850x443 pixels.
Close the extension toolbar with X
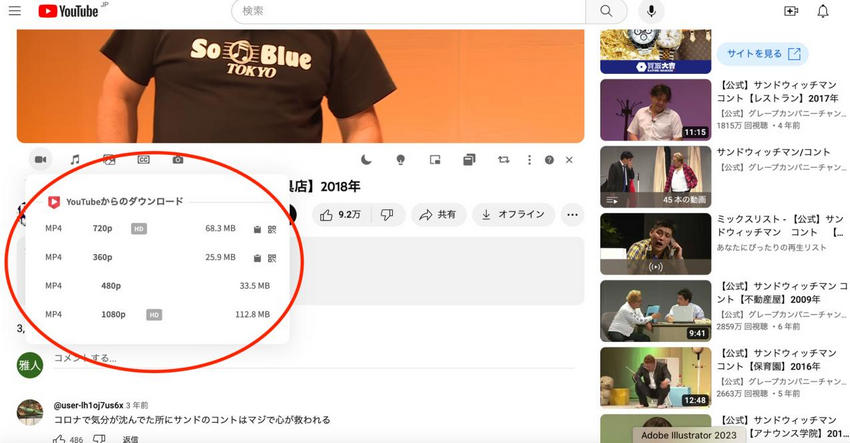[x=569, y=160]
